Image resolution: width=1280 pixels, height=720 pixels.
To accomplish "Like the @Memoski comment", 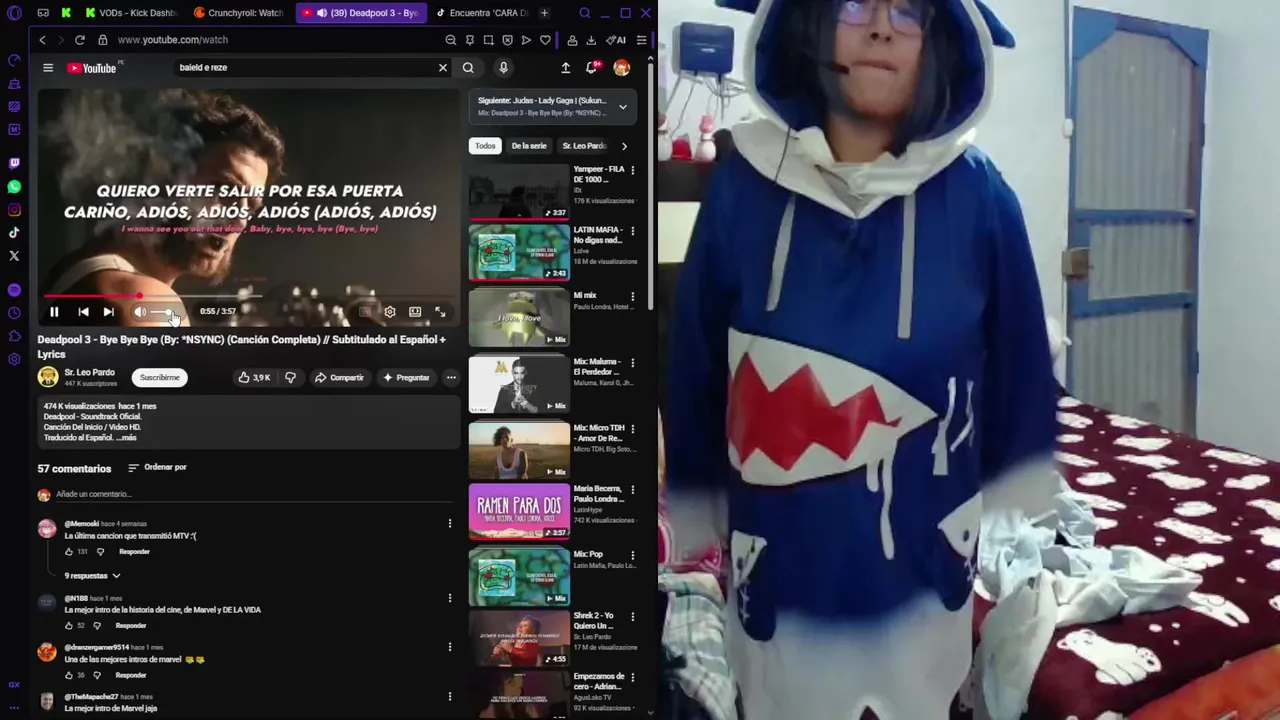I will pyautogui.click(x=69, y=552).
